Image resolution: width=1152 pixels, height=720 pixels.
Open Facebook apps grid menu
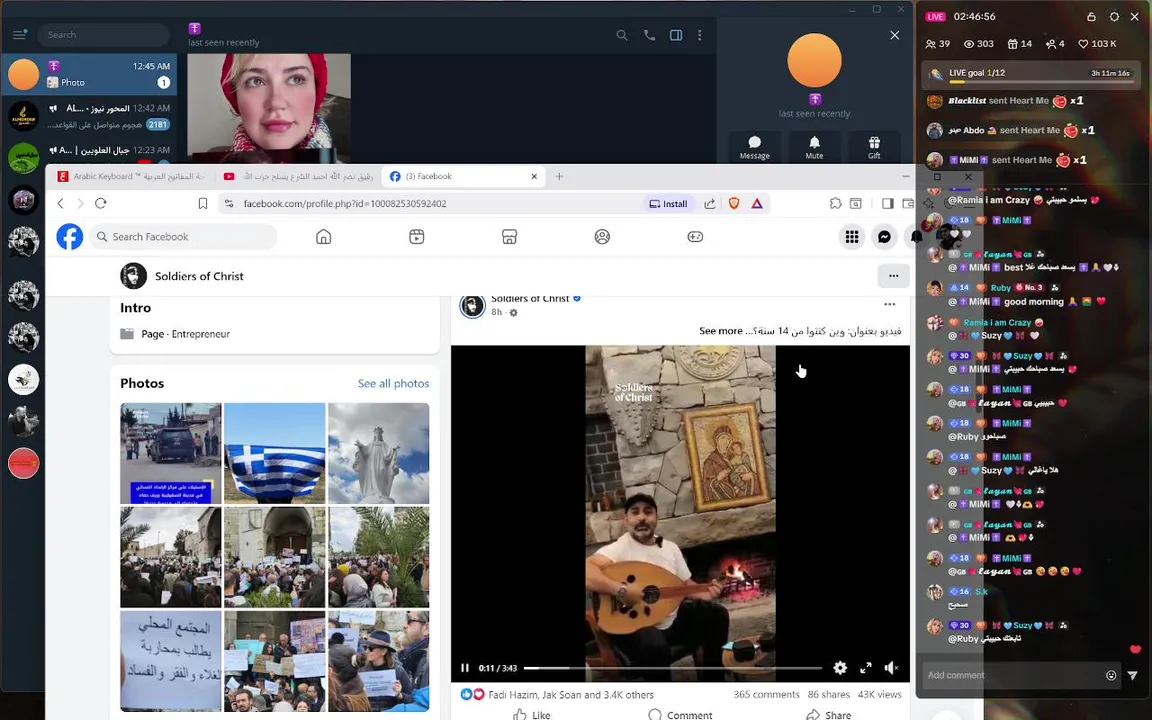852,237
